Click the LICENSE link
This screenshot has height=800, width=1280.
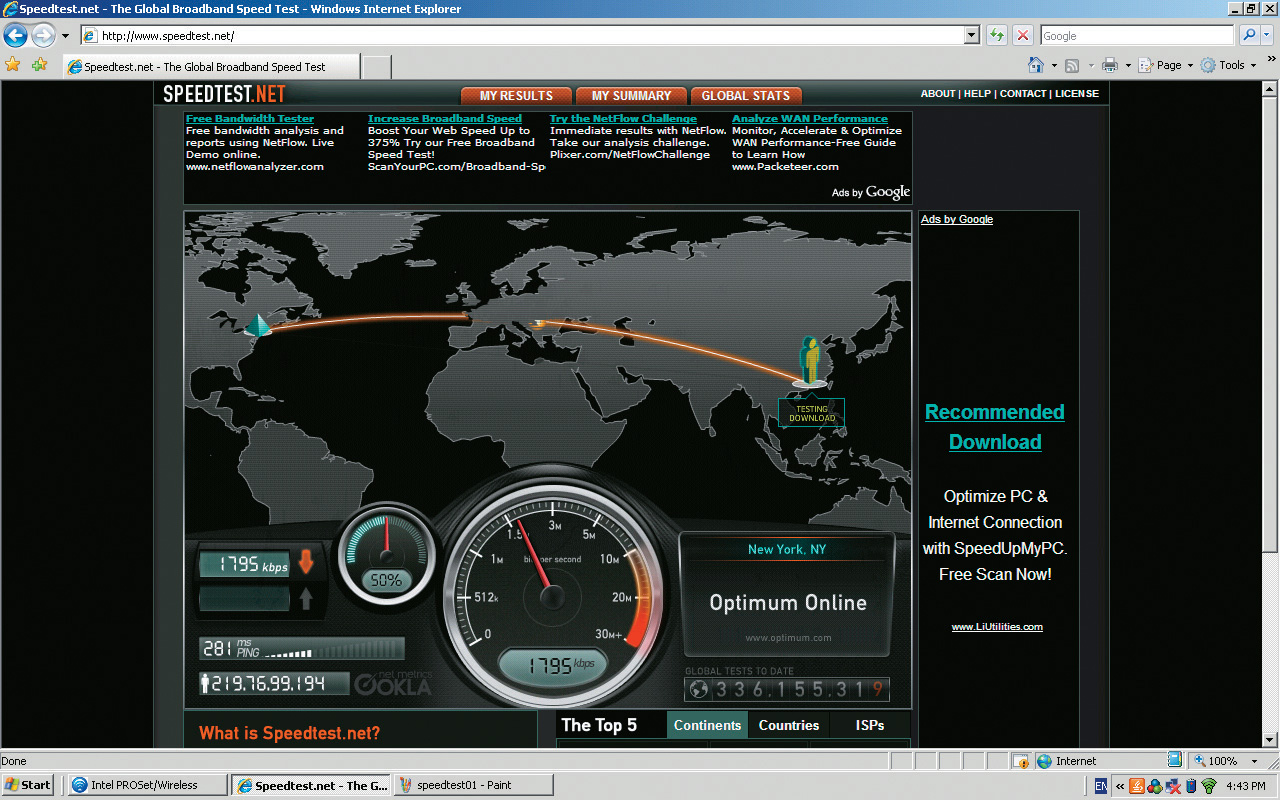point(1077,93)
